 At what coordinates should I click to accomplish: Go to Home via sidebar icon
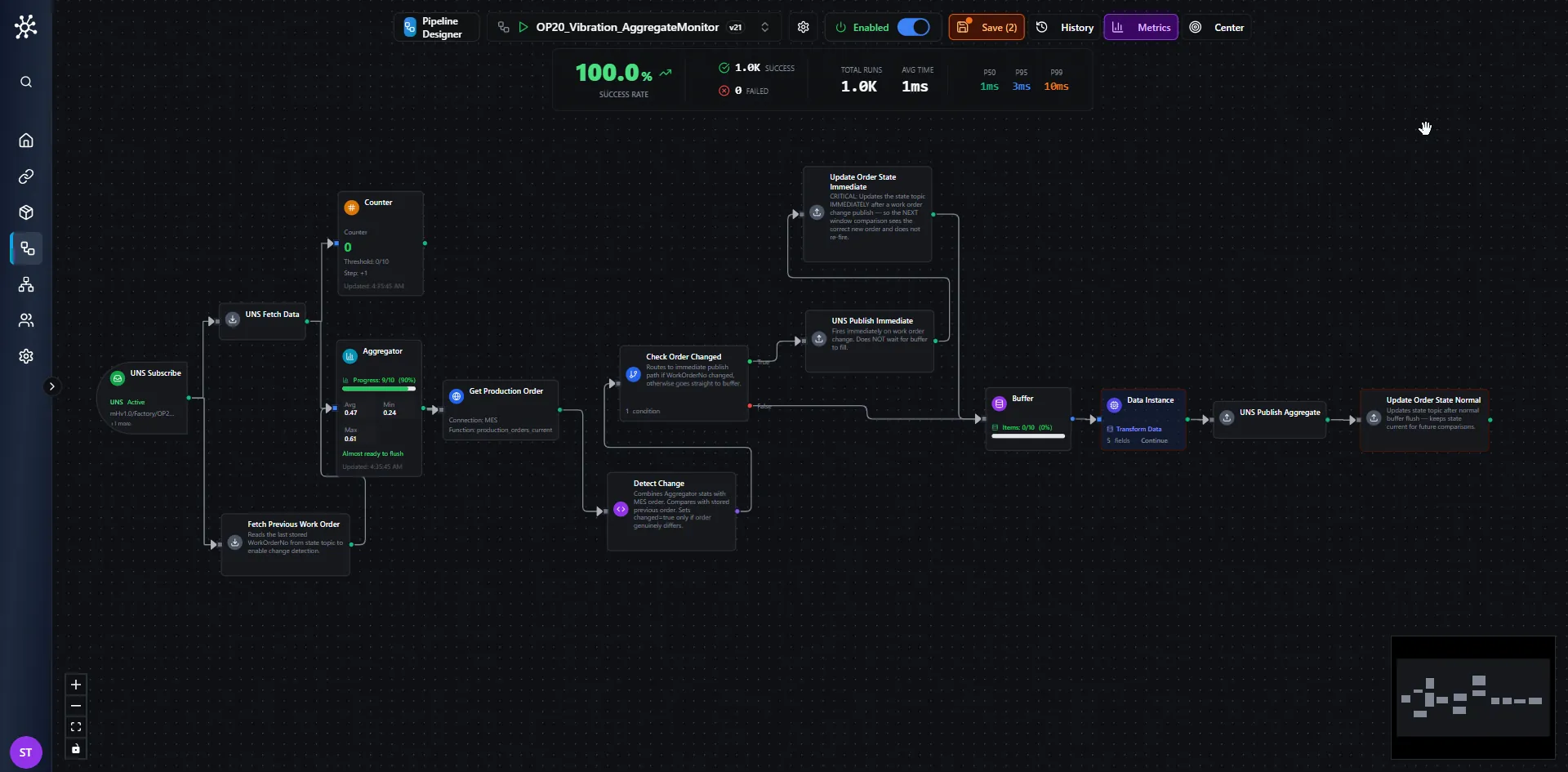tap(26, 141)
